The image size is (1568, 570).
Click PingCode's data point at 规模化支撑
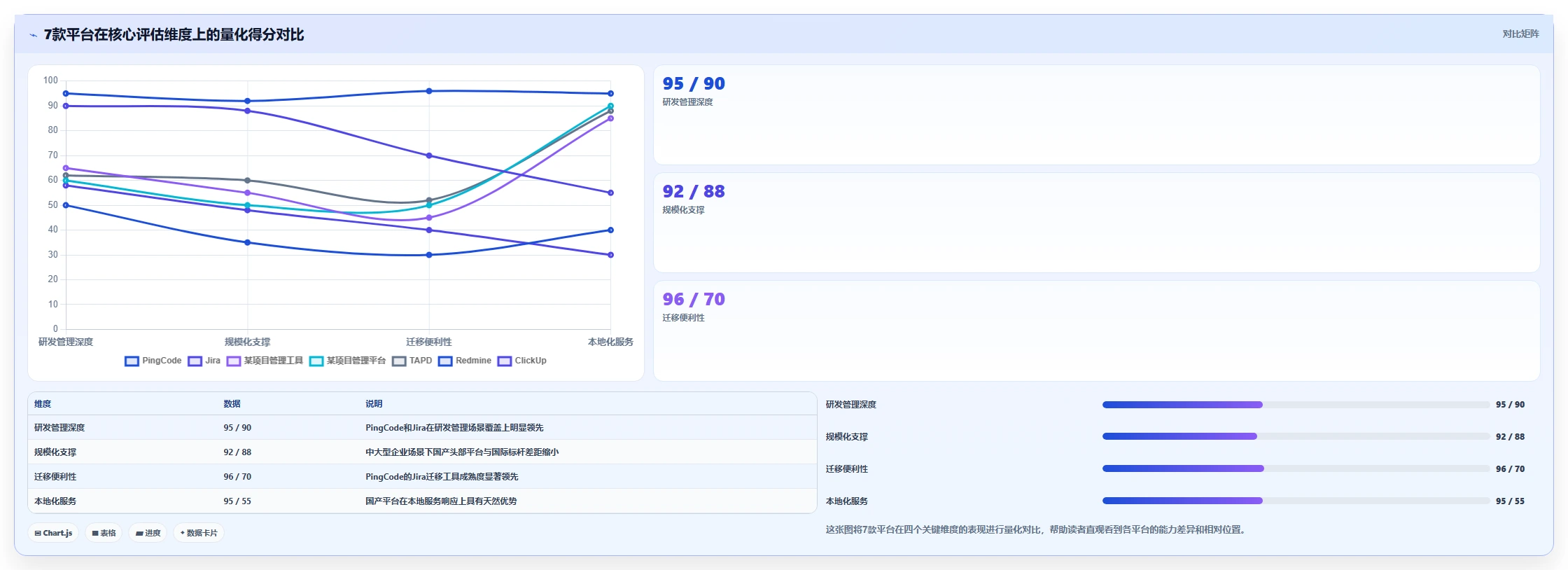tap(247, 101)
